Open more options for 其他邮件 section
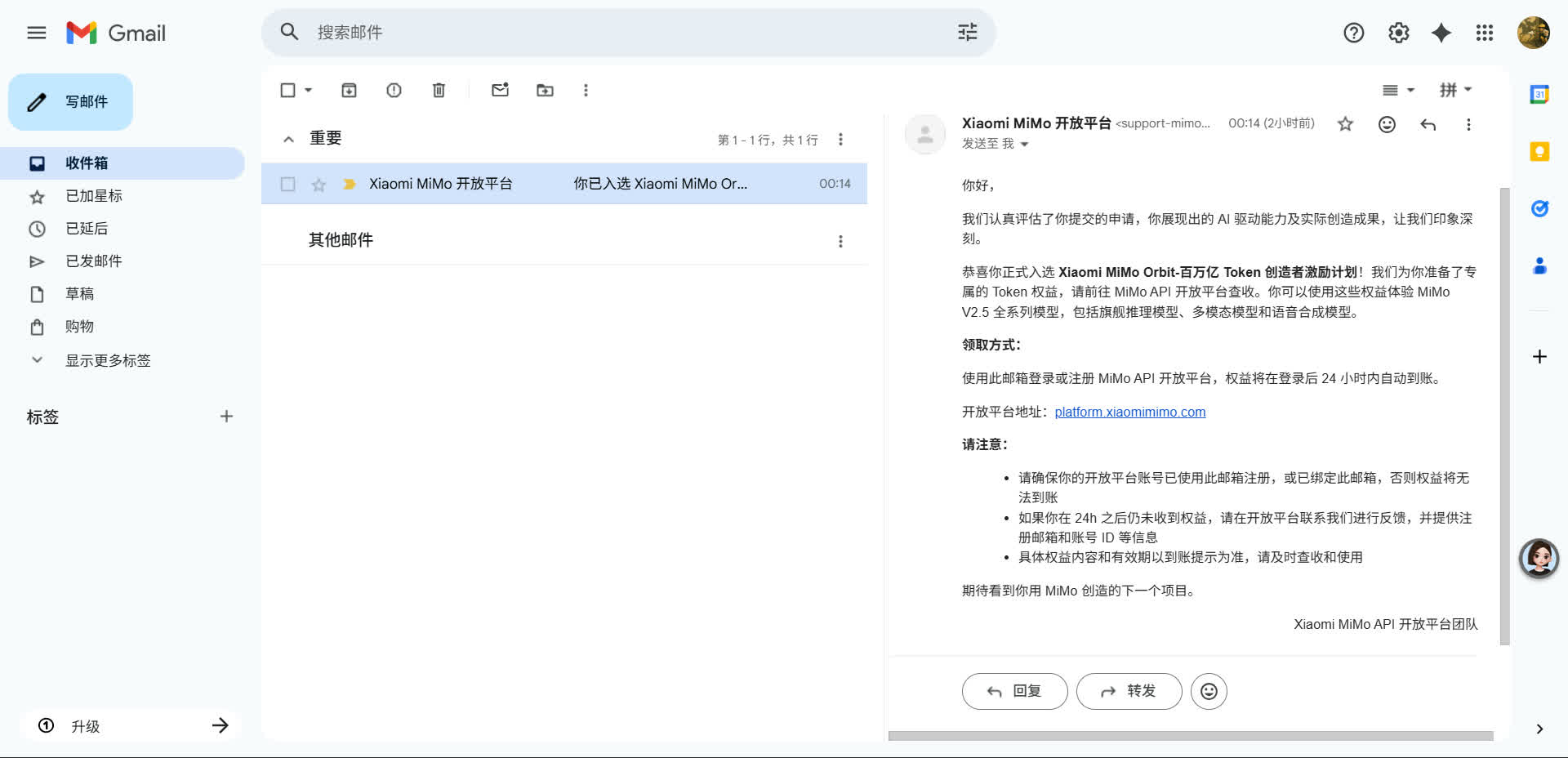 click(x=840, y=241)
